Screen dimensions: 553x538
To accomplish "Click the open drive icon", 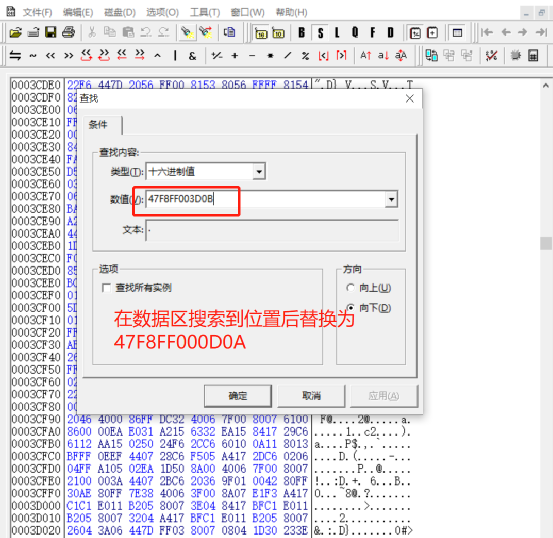I will (34, 33).
